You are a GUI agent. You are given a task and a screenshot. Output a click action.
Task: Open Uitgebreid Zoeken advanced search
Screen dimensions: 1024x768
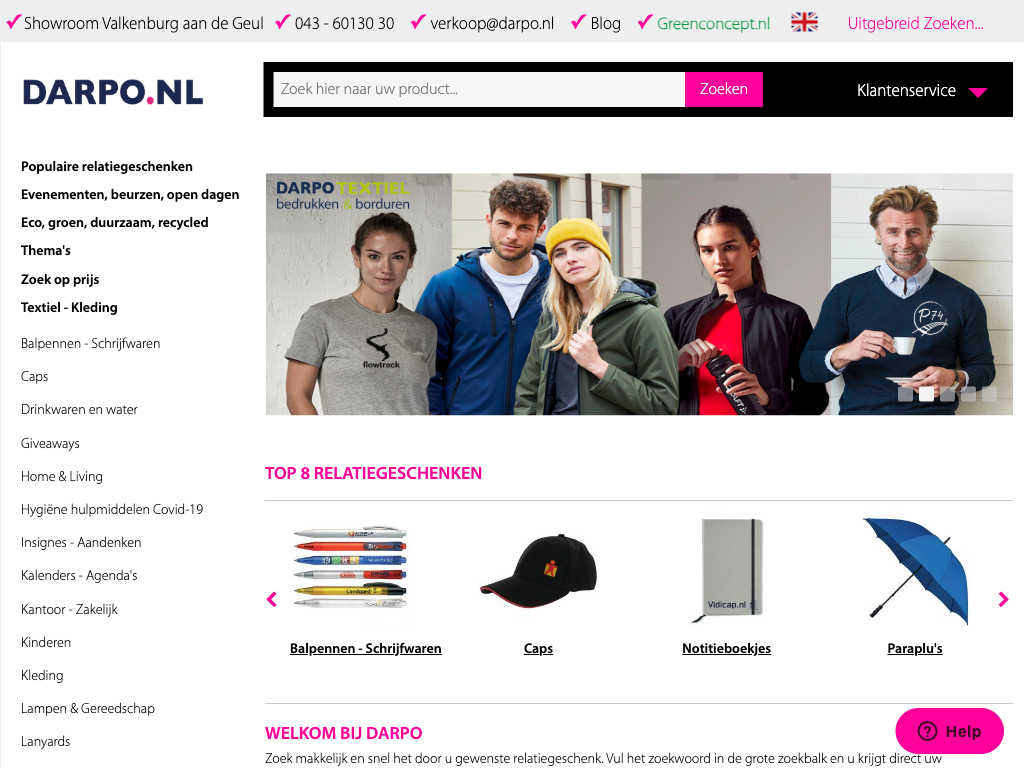pyautogui.click(x=915, y=24)
